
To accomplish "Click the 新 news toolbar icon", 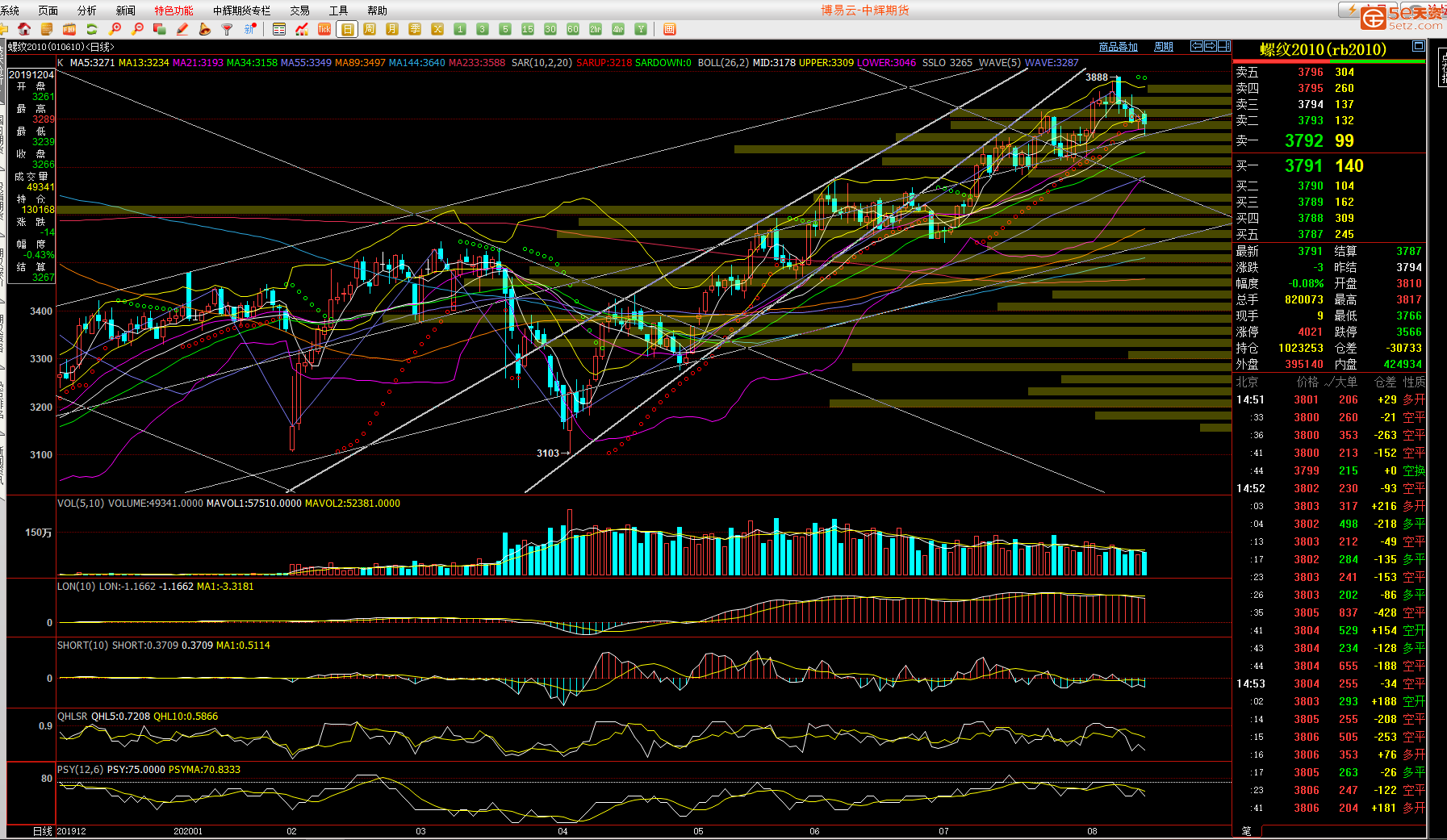I will [x=250, y=29].
